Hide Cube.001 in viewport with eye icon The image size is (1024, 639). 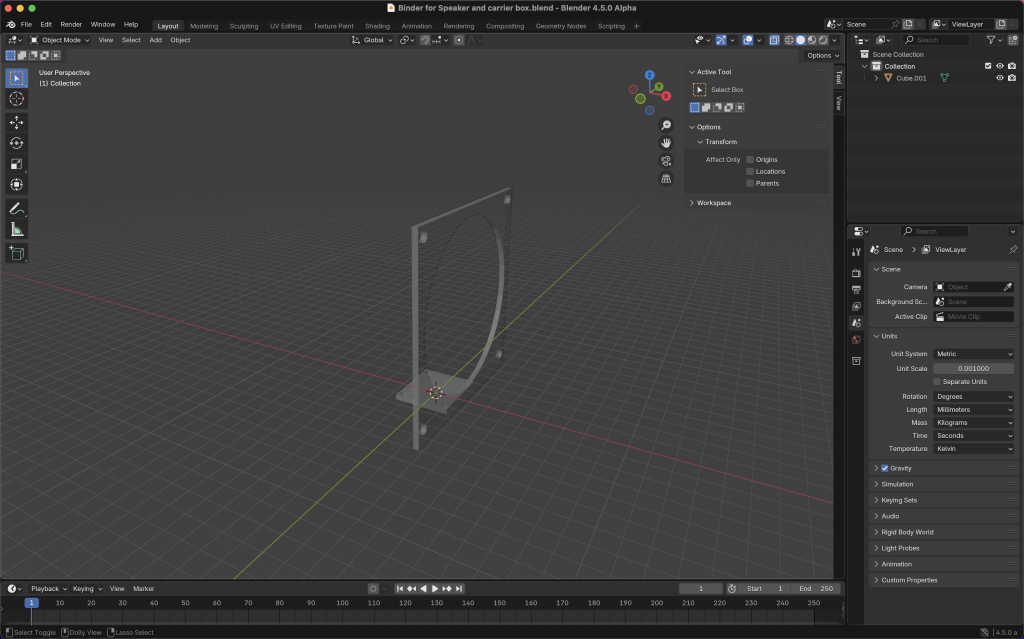[999, 78]
